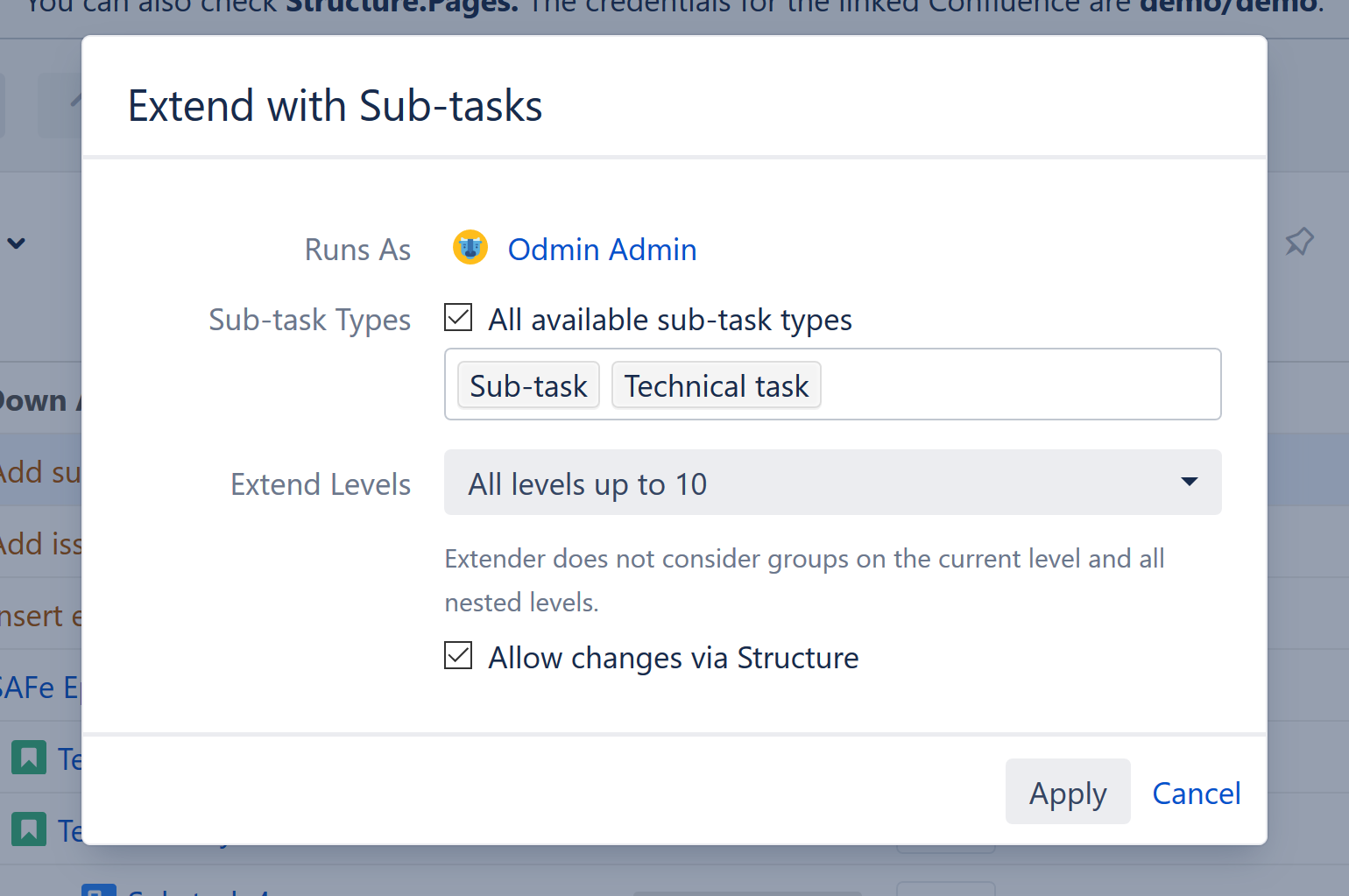
Task: Click the blue sub-task issue icon at bottom
Action: (99, 890)
